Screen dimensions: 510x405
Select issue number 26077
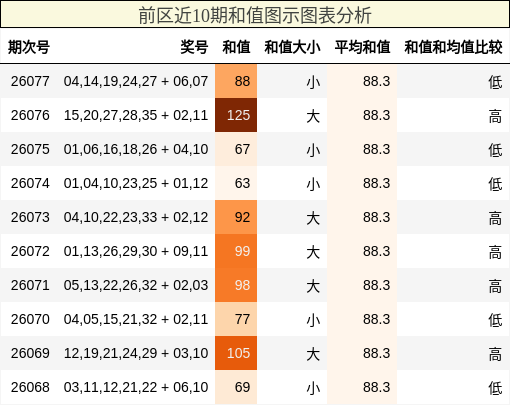(30, 81)
